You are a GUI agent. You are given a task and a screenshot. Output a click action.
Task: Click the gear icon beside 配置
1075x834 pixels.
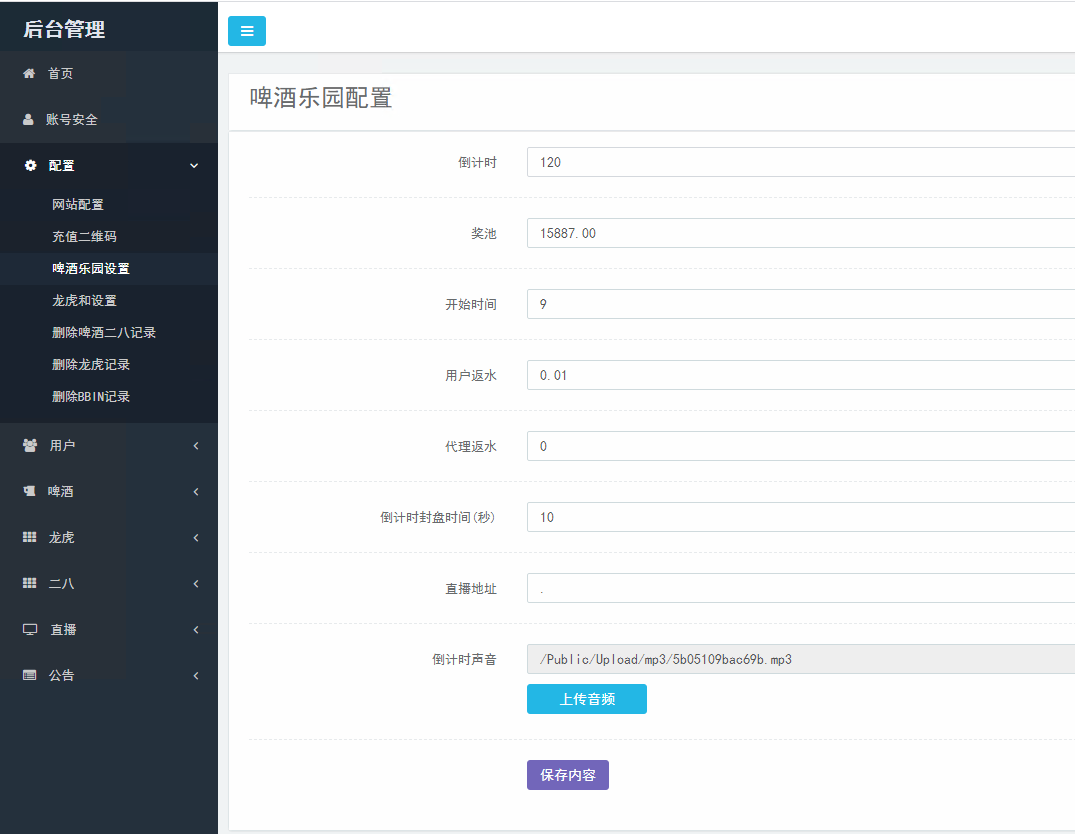tap(30, 165)
